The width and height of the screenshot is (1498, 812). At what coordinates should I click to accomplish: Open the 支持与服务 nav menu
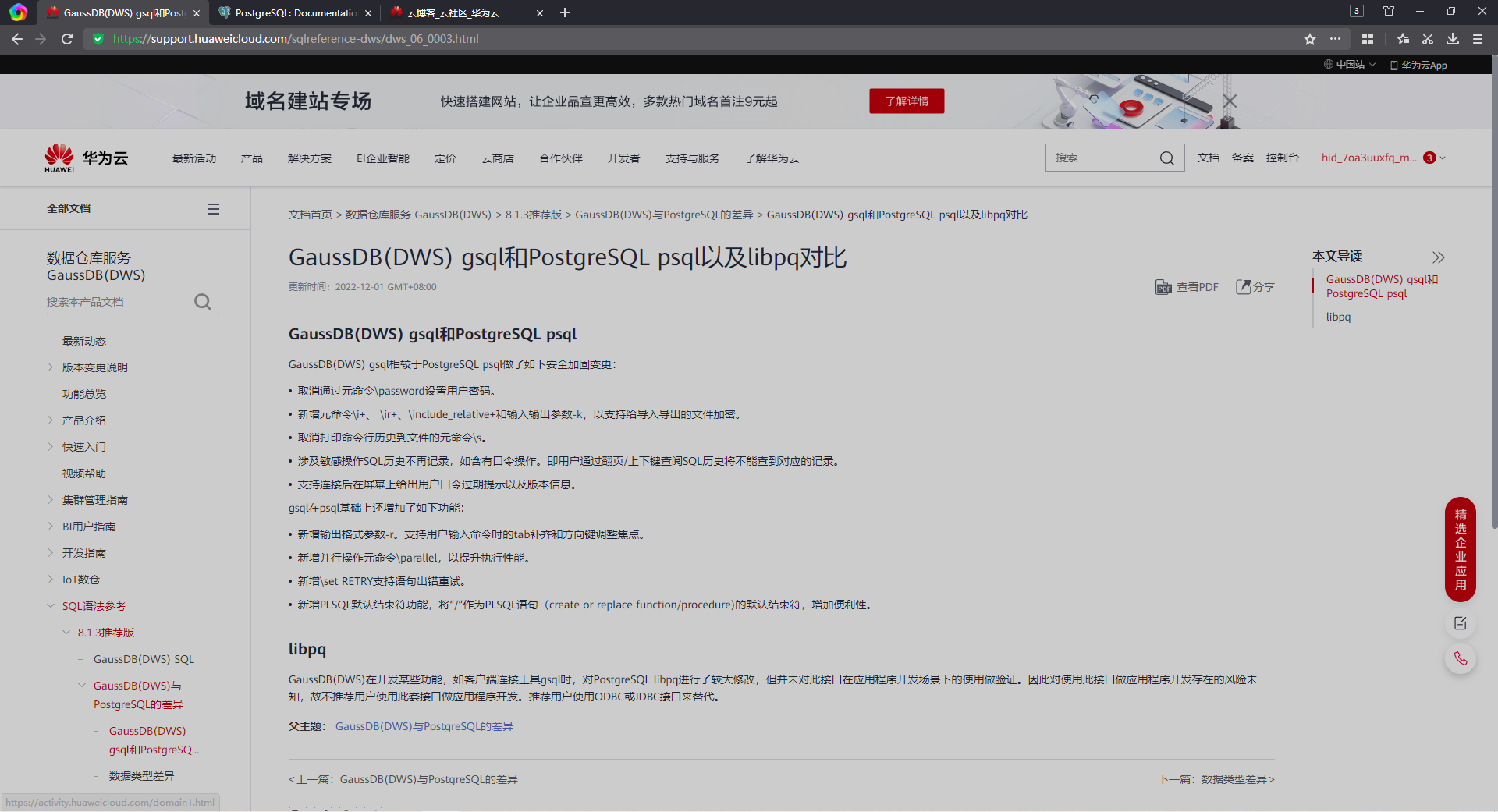[x=692, y=158]
